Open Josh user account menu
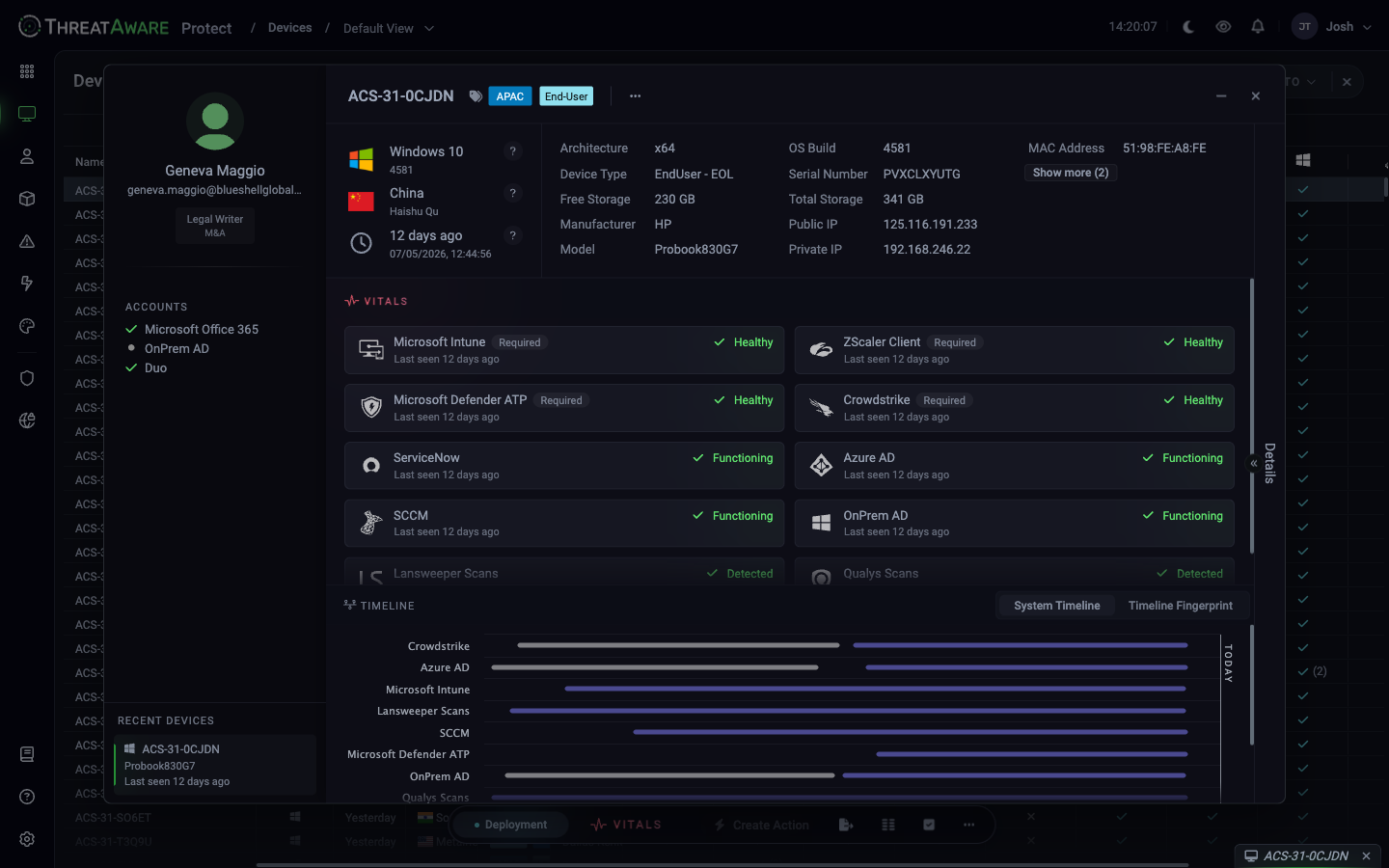The height and width of the screenshot is (868, 1389). point(1332,27)
